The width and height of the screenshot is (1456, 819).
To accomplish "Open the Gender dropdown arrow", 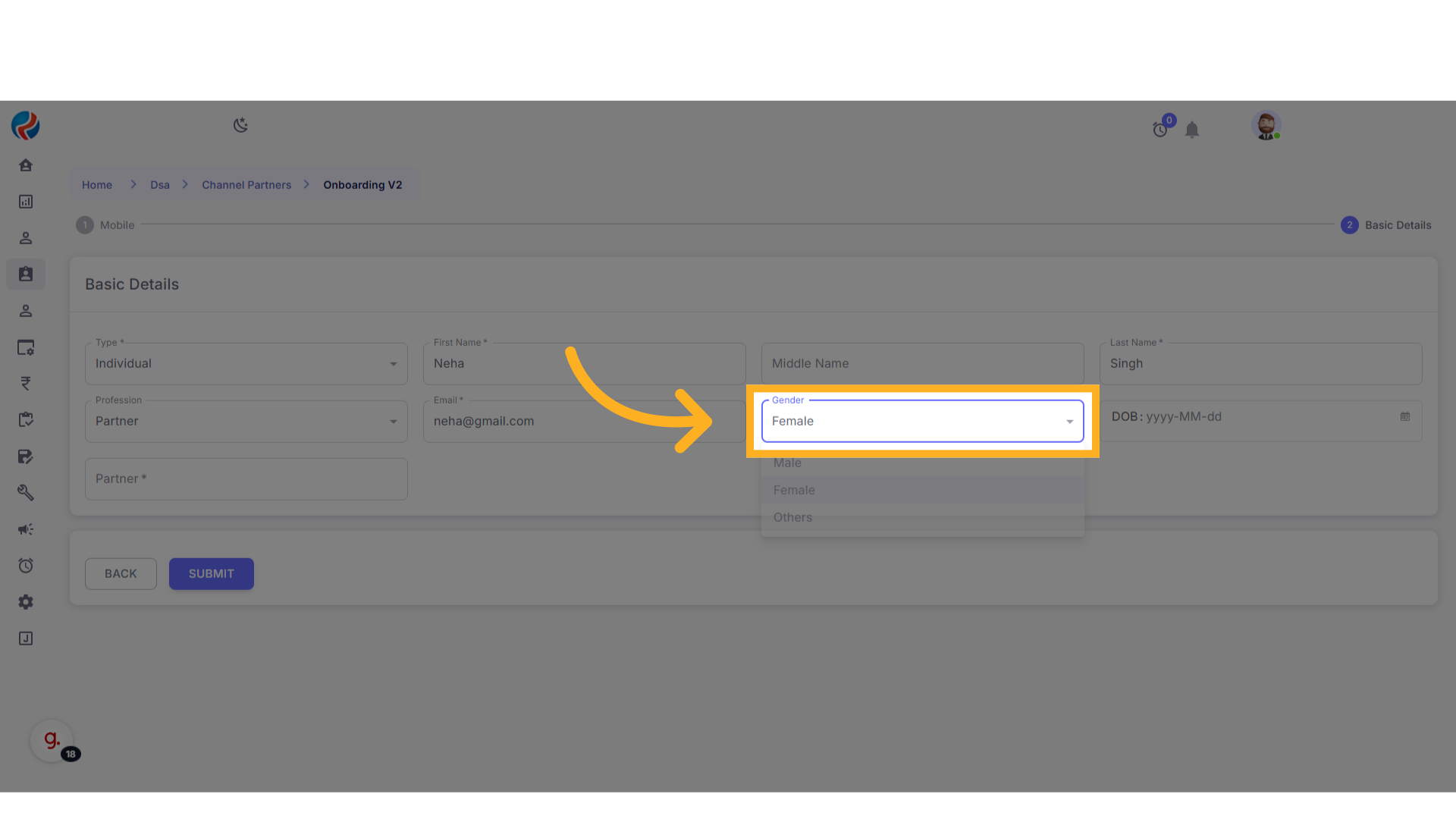I will pyautogui.click(x=1069, y=422).
